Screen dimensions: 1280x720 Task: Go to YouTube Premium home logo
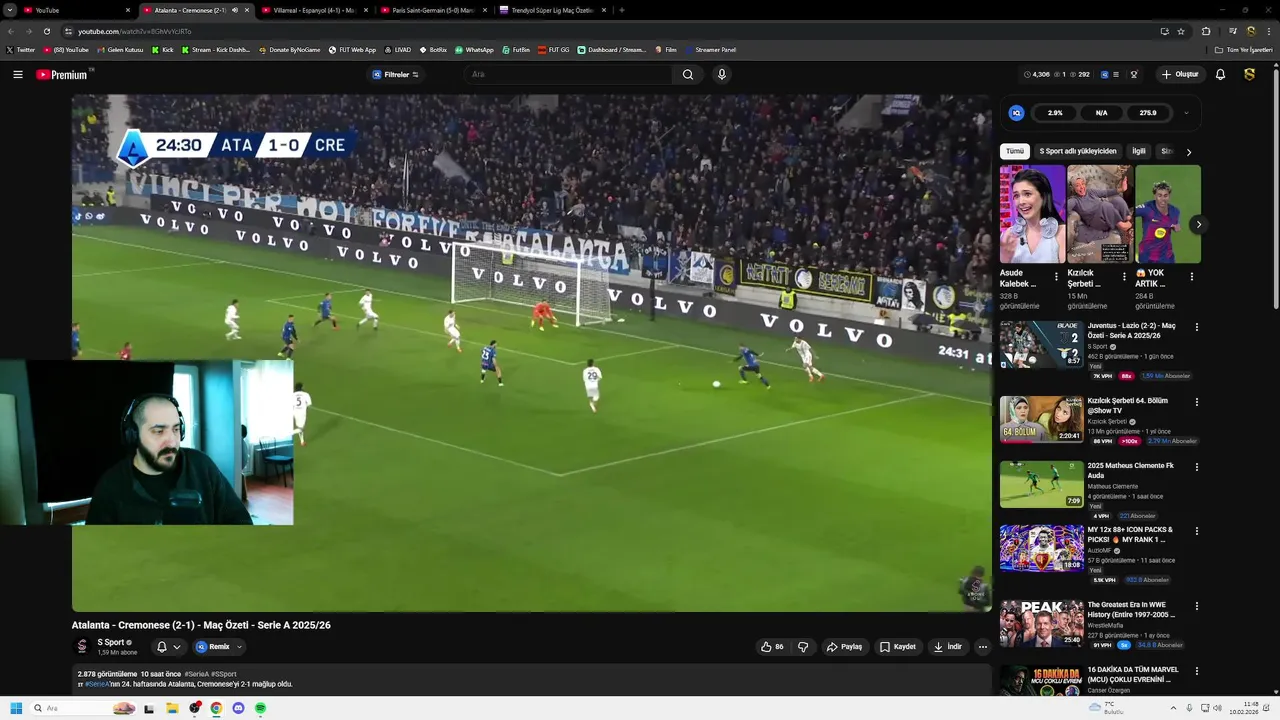(62, 74)
